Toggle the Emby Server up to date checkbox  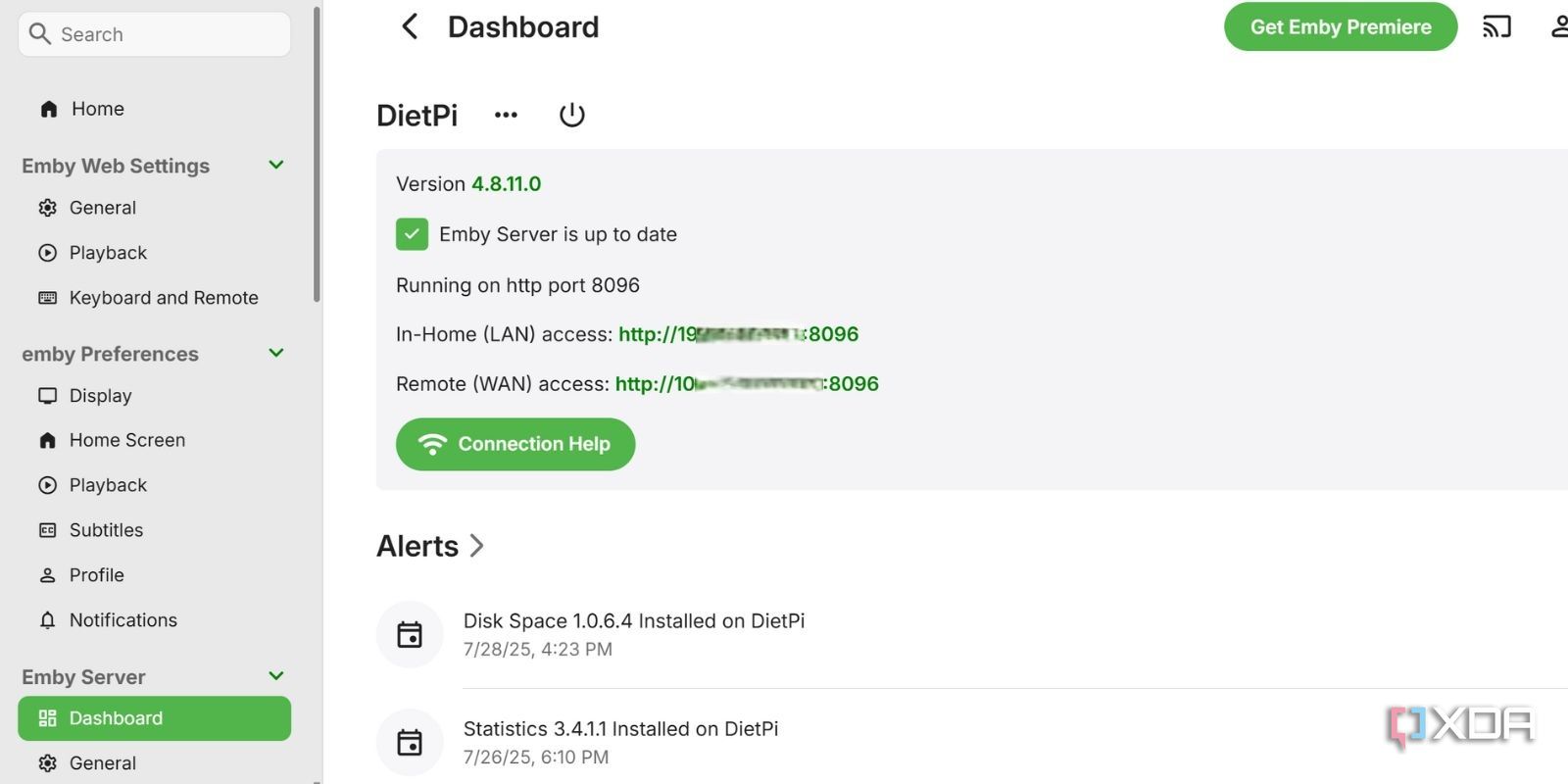[x=412, y=234]
